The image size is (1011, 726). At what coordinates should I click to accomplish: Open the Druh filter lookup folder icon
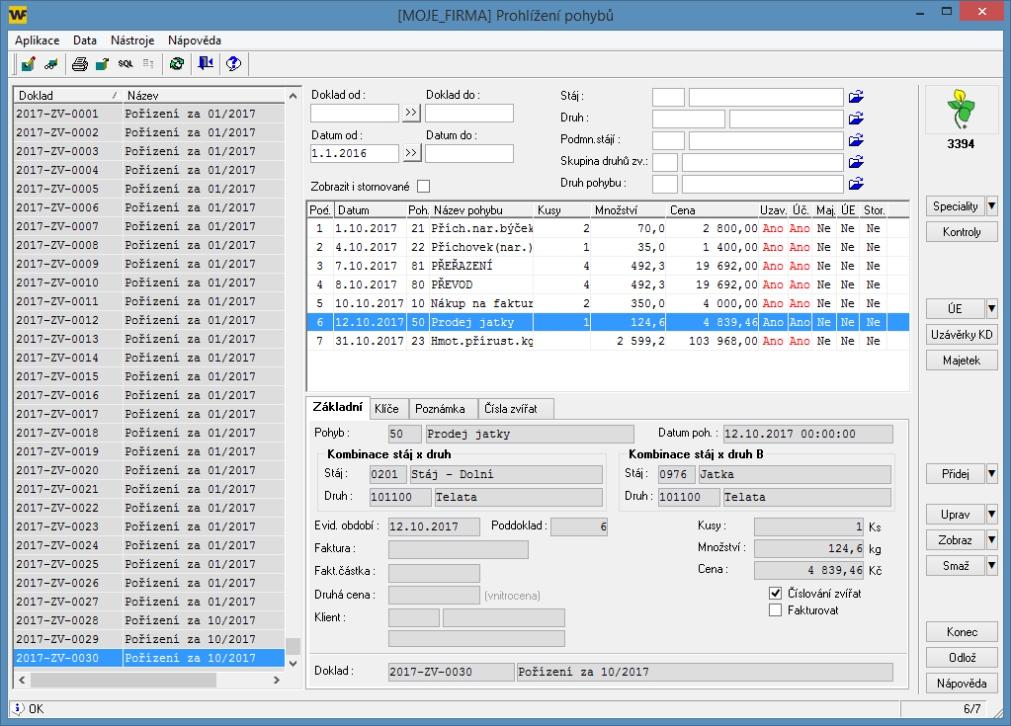(856, 119)
